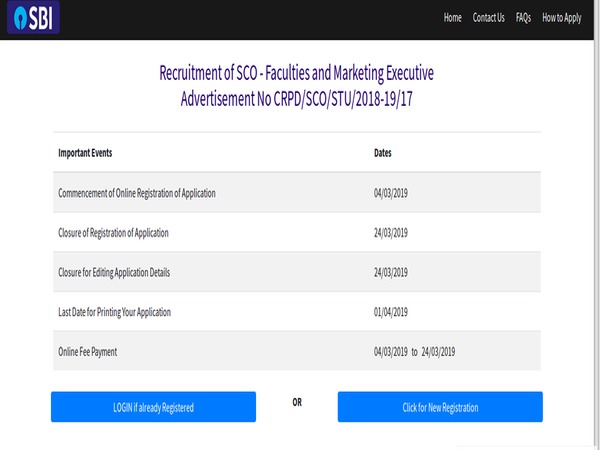The width and height of the screenshot is (600, 450).
Task: Select the Commencement of Online Registration row label
Action: 137,192
